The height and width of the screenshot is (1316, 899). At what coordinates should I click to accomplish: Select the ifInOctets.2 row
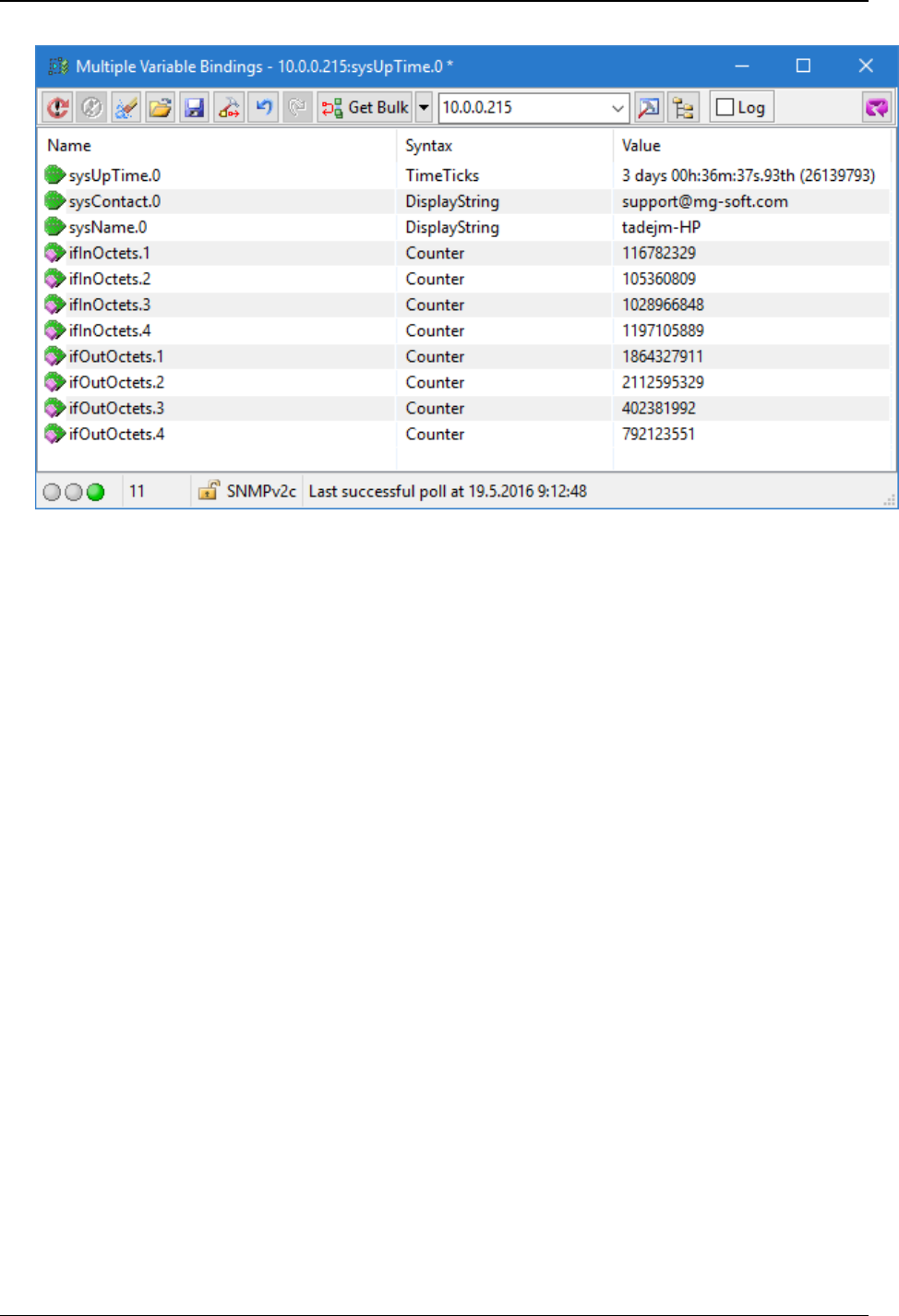pyautogui.click(x=465, y=279)
